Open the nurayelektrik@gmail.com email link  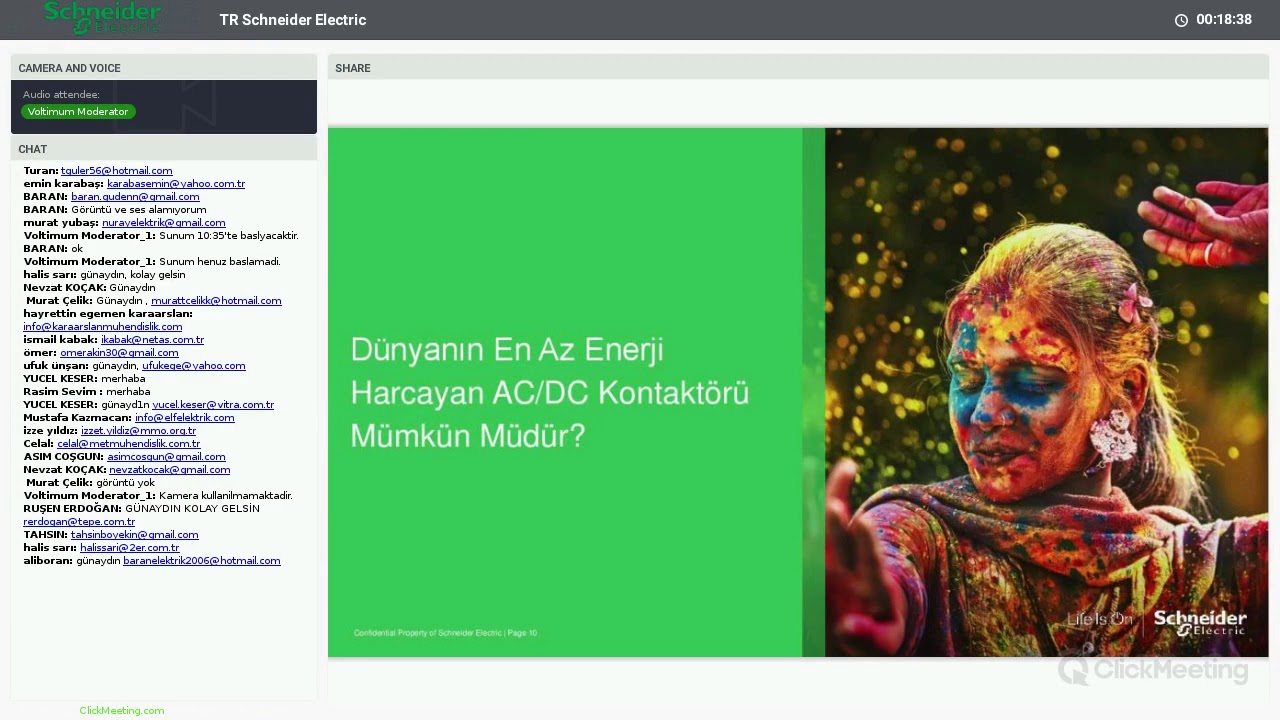[x=163, y=223]
